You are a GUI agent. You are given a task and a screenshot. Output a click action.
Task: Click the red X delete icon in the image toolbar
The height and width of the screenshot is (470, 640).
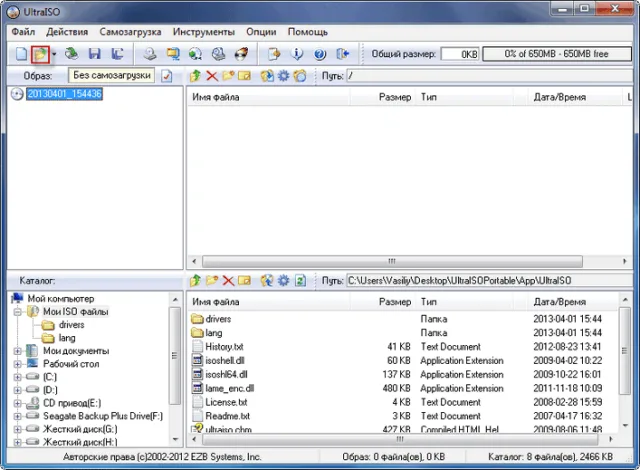click(x=212, y=76)
